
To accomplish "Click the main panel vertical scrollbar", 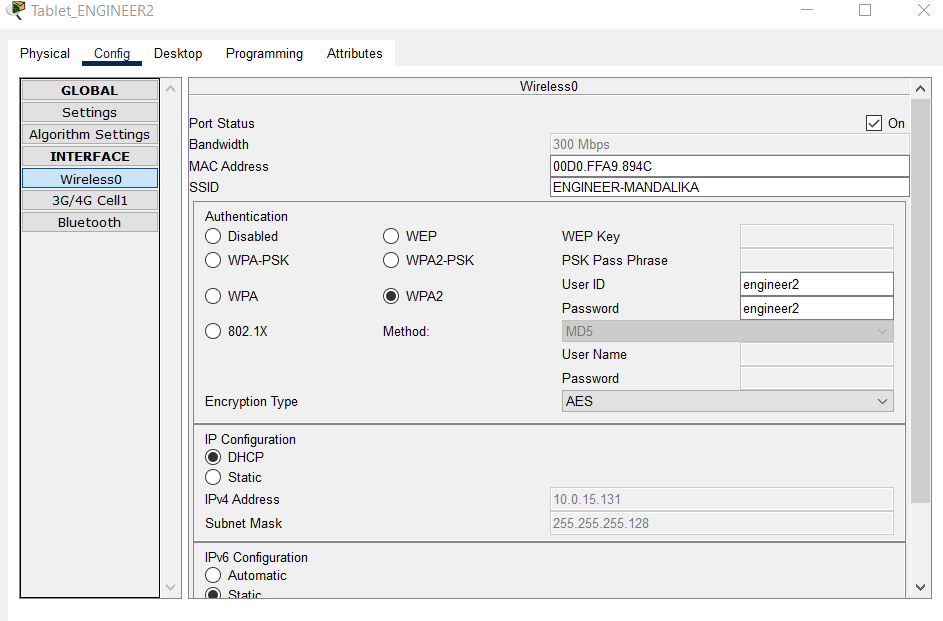I will tap(921, 300).
